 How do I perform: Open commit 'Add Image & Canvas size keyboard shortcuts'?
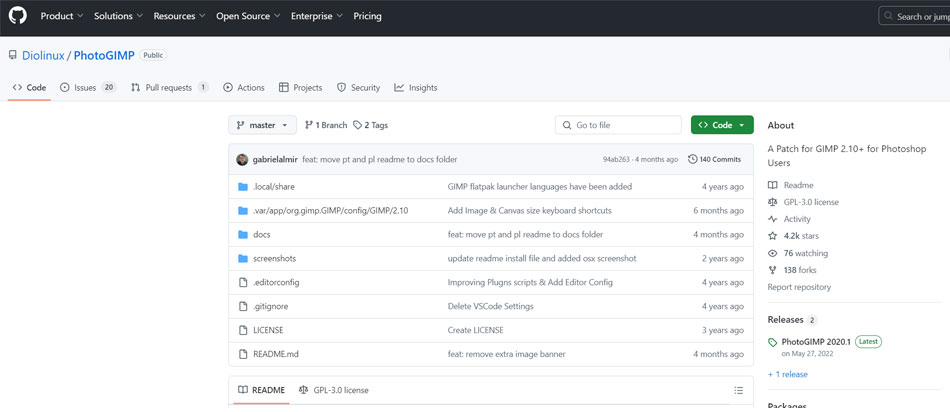[x=530, y=211]
